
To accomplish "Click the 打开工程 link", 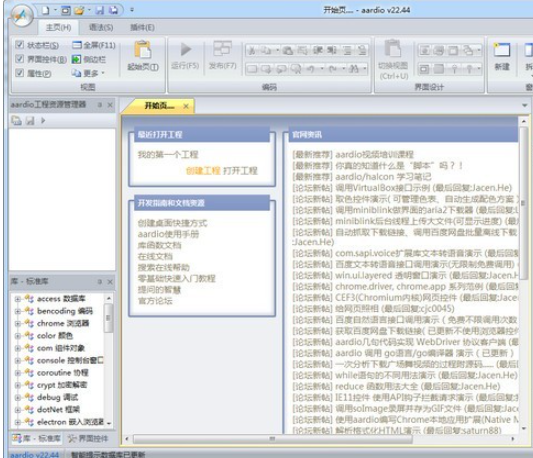I will [x=240, y=171].
